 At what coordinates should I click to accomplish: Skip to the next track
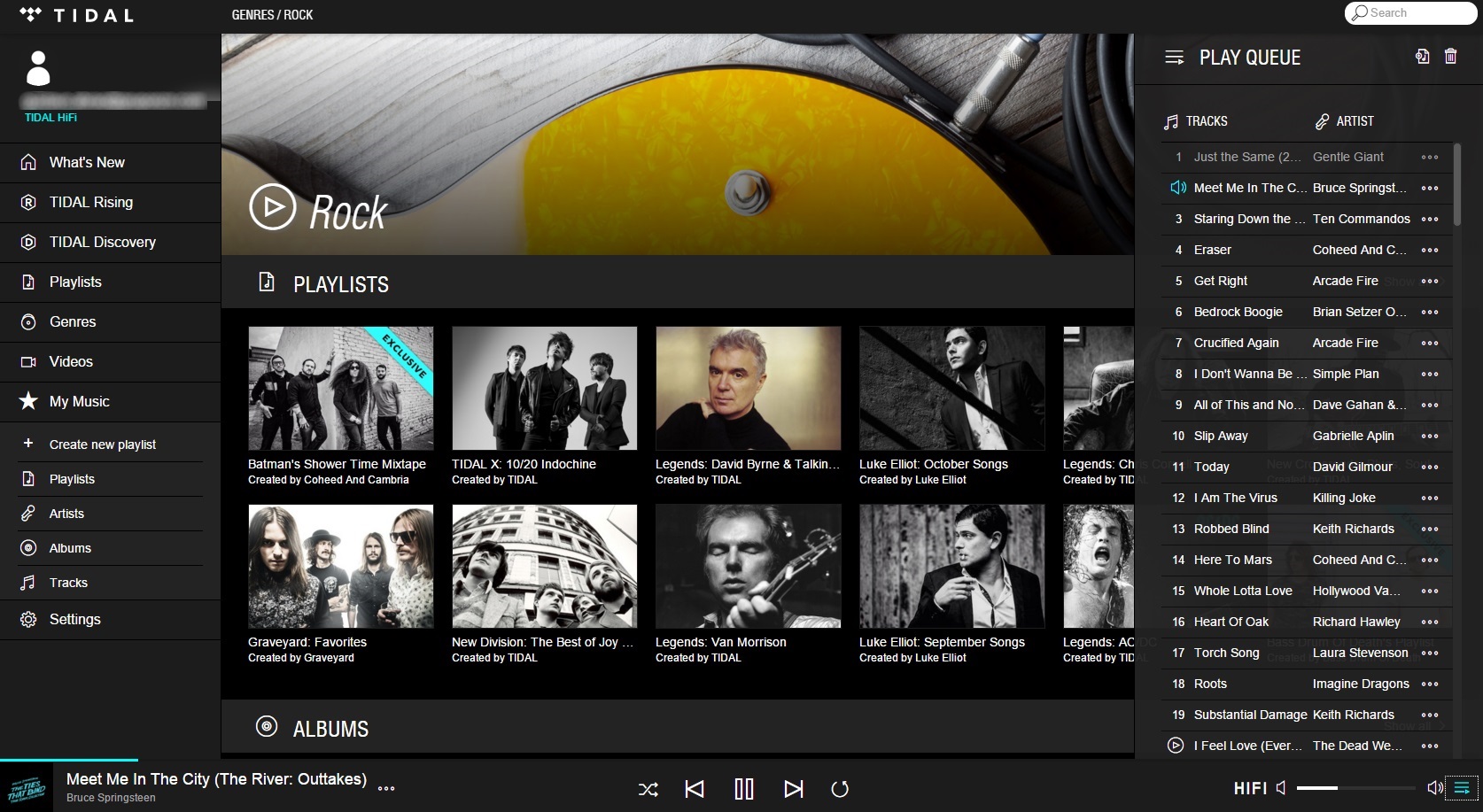click(794, 788)
